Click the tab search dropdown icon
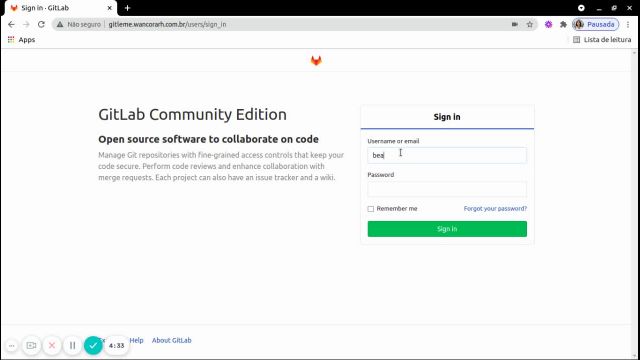The height and width of the screenshot is (360, 640). tap(581, 8)
